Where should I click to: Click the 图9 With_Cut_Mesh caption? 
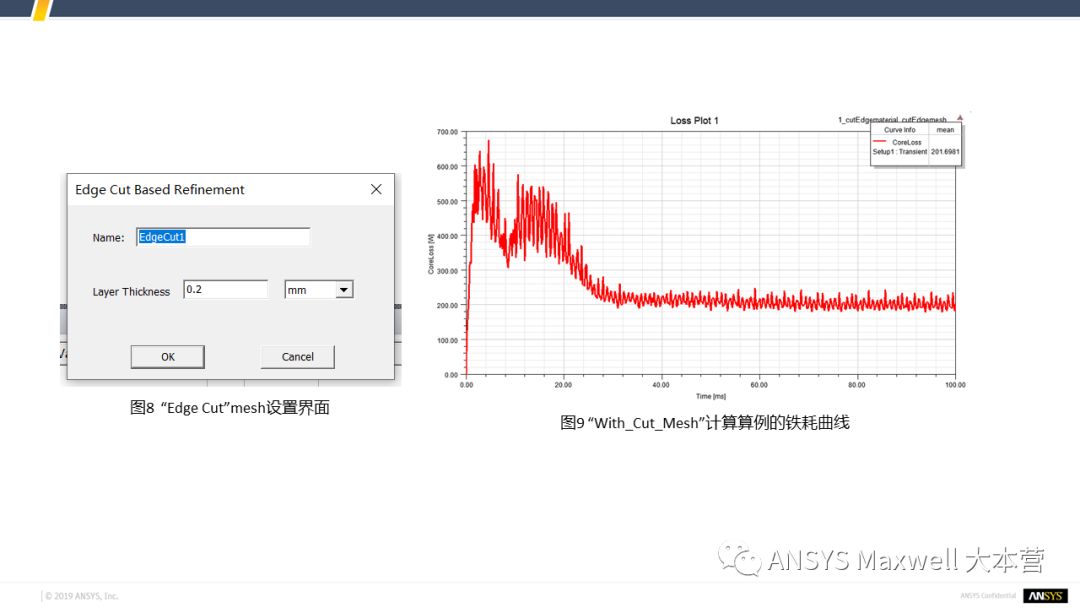pyautogui.click(x=705, y=422)
